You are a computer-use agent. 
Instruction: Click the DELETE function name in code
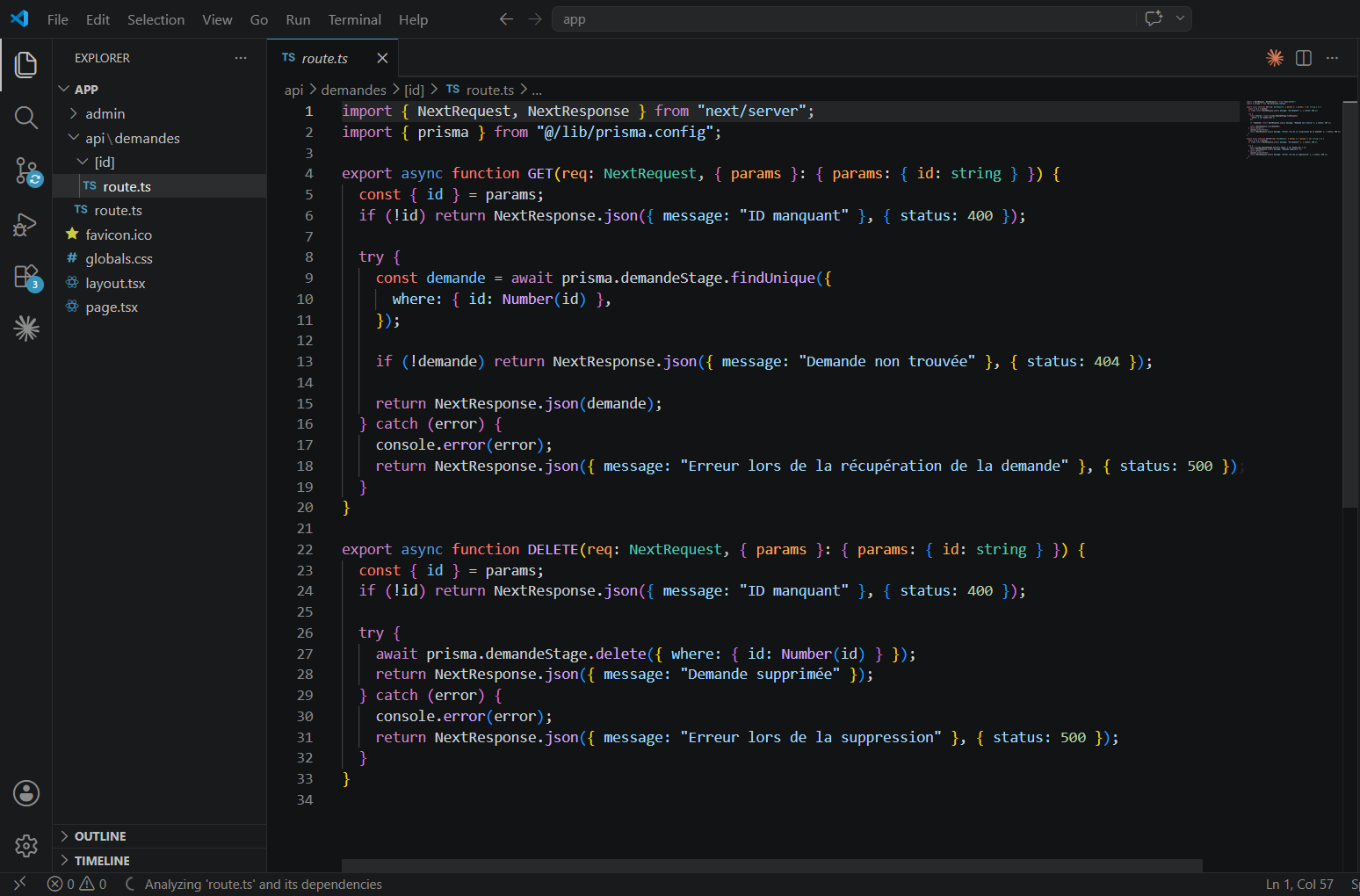pyautogui.click(x=553, y=549)
